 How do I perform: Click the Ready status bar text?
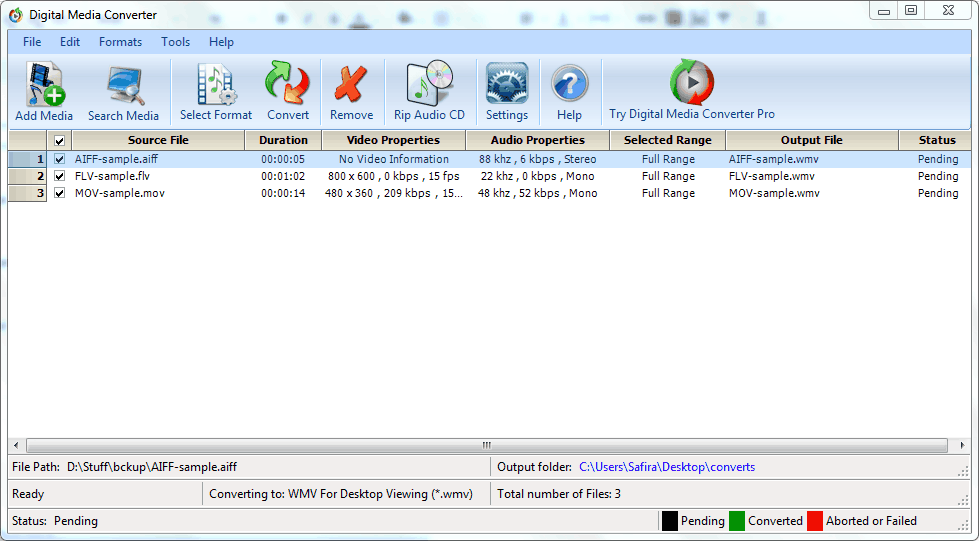pos(28,494)
